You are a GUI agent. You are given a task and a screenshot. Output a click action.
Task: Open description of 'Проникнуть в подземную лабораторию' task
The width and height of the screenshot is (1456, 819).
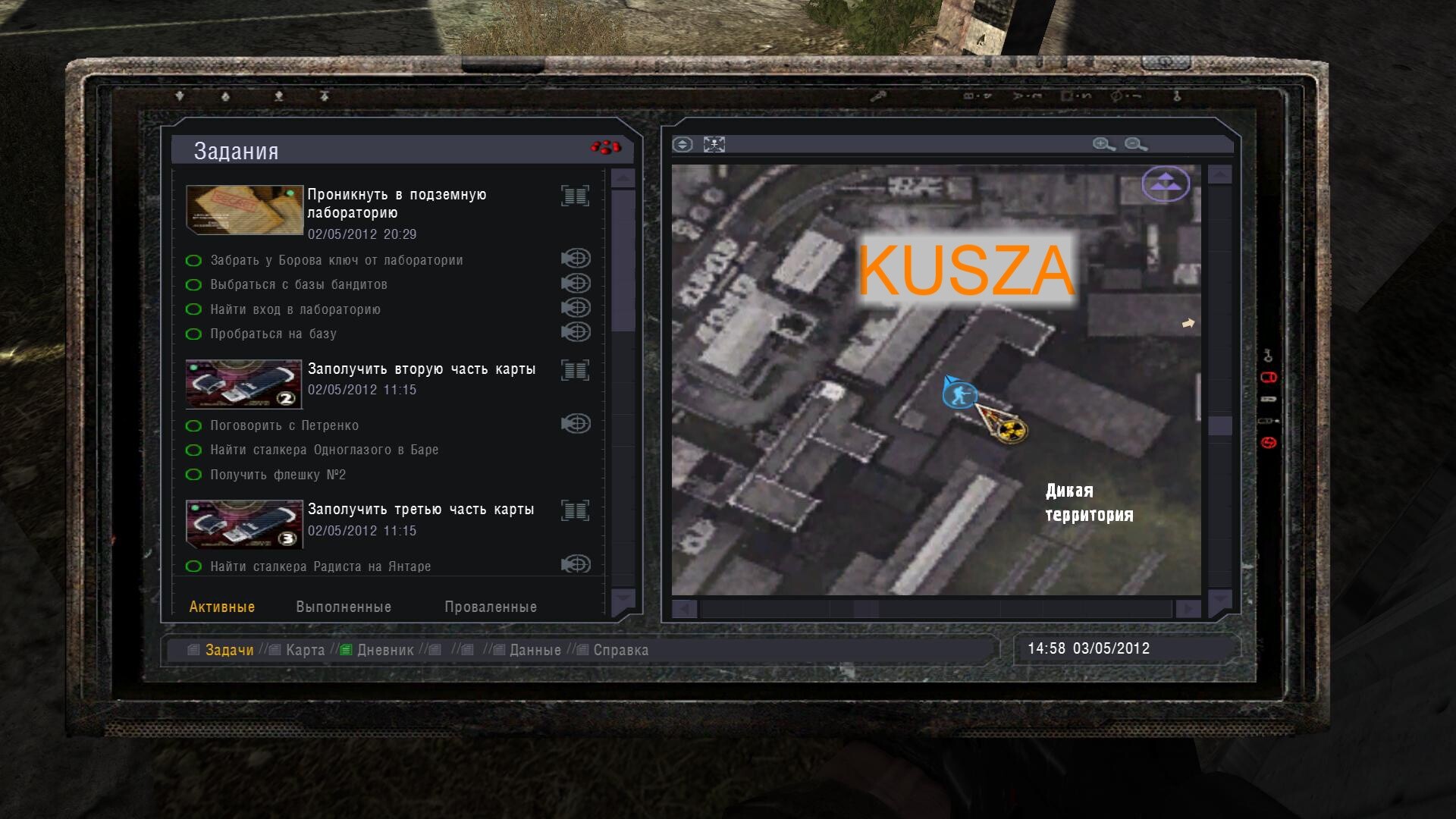point(575,196)
